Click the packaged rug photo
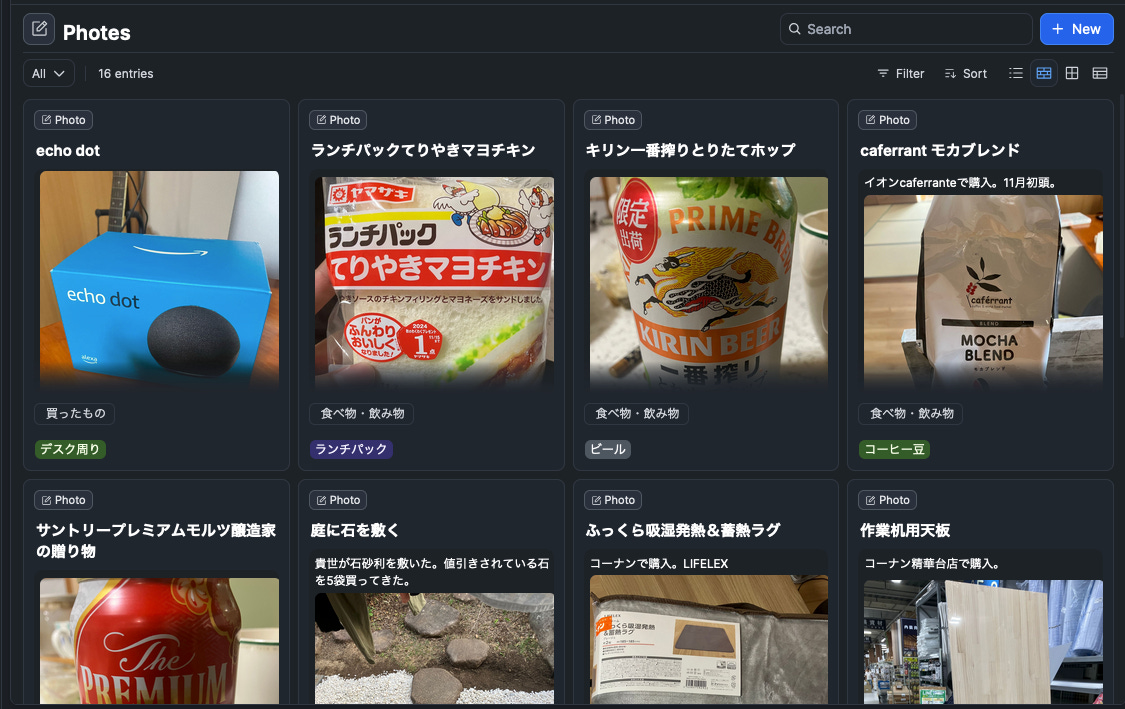The width and height of the screenshot is (1125, 709). [709, 639]
